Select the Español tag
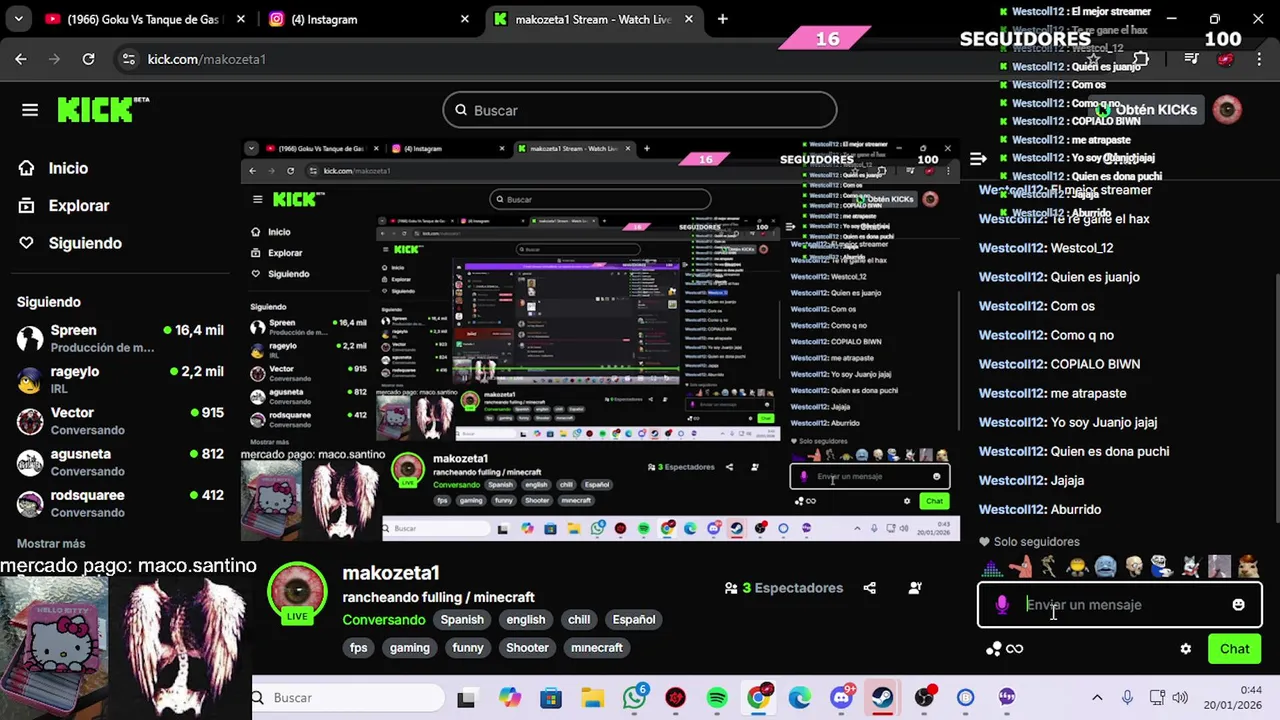 634,620
